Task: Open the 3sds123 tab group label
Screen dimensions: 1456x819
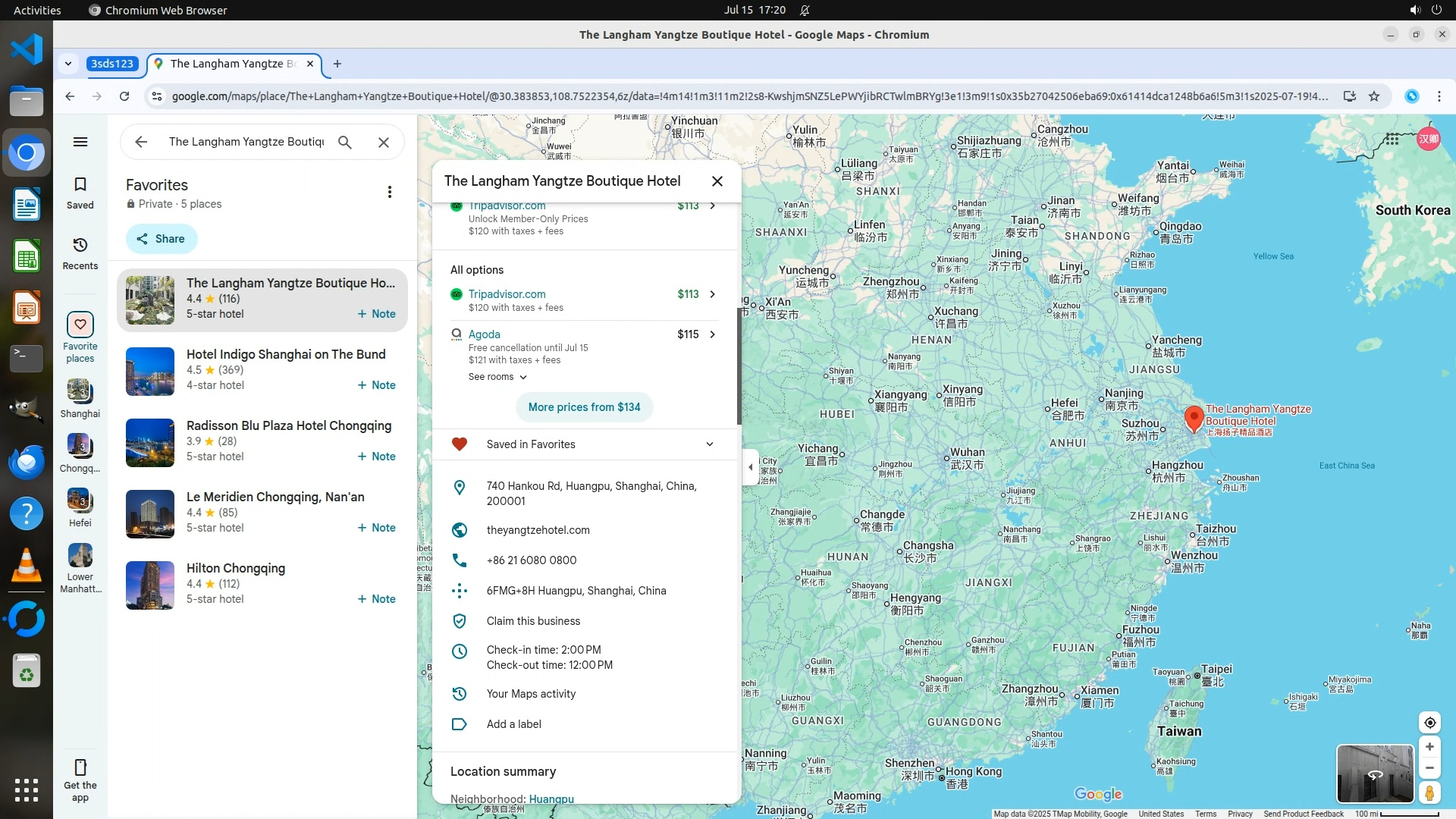Action: click(x=112, y=64)
